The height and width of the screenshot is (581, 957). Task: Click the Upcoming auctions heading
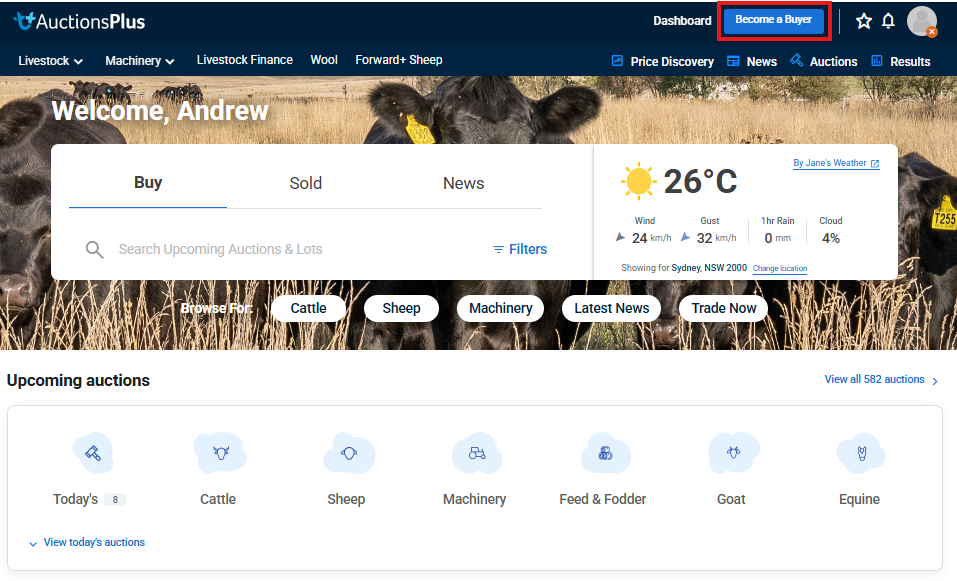(78, 380)
